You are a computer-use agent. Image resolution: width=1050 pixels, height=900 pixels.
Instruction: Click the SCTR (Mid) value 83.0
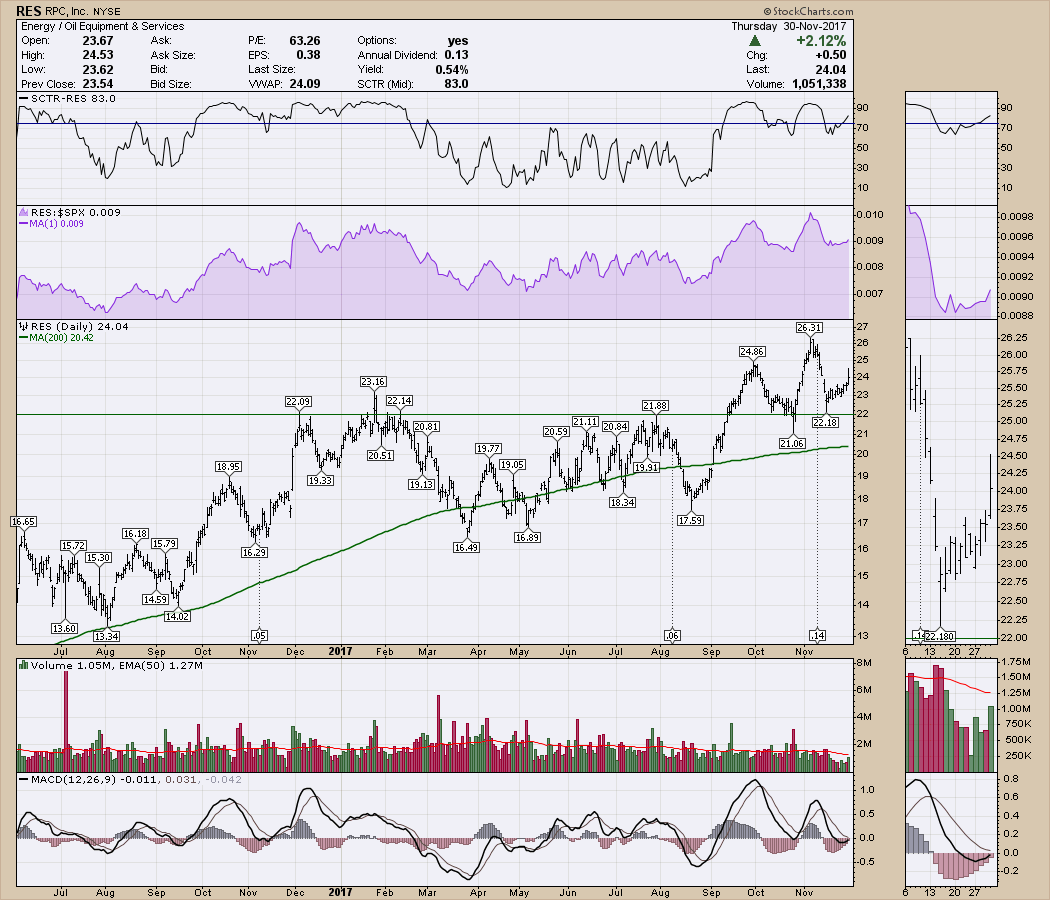[x=456, y=84]
